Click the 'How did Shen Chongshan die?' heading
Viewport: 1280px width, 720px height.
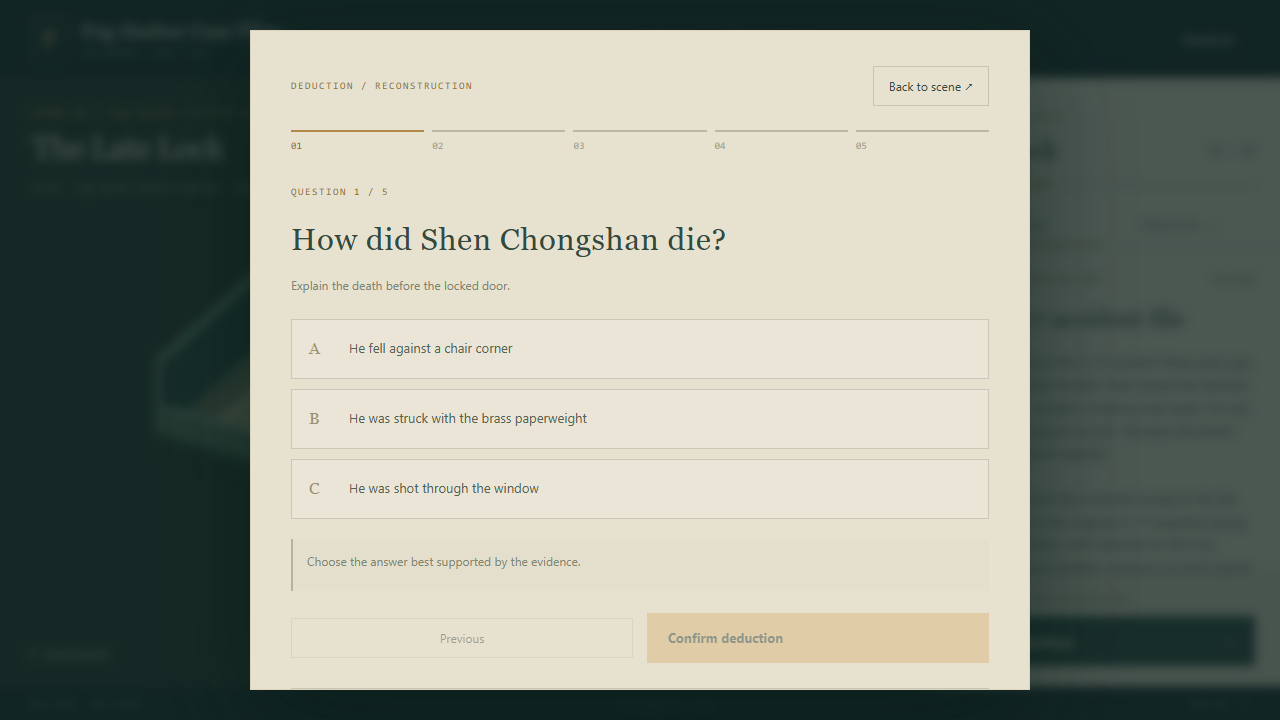coord(508,240)
